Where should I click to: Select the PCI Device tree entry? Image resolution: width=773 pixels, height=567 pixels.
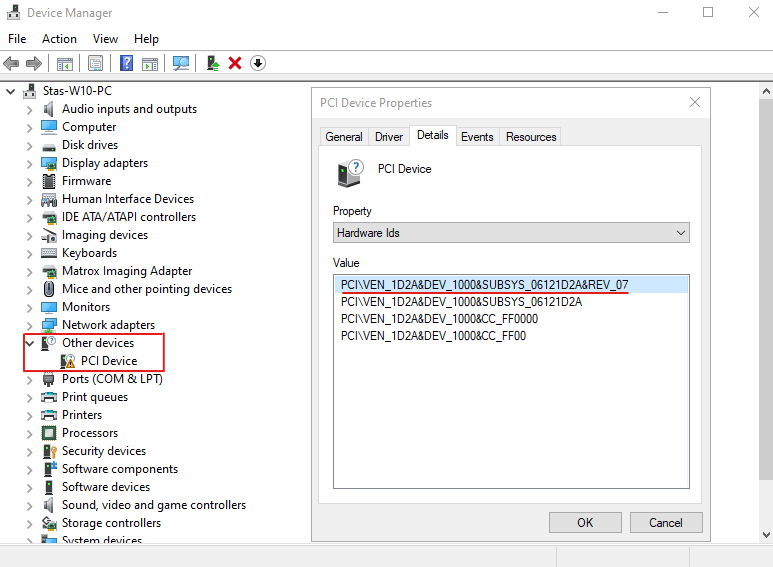[x=108, y=361]
